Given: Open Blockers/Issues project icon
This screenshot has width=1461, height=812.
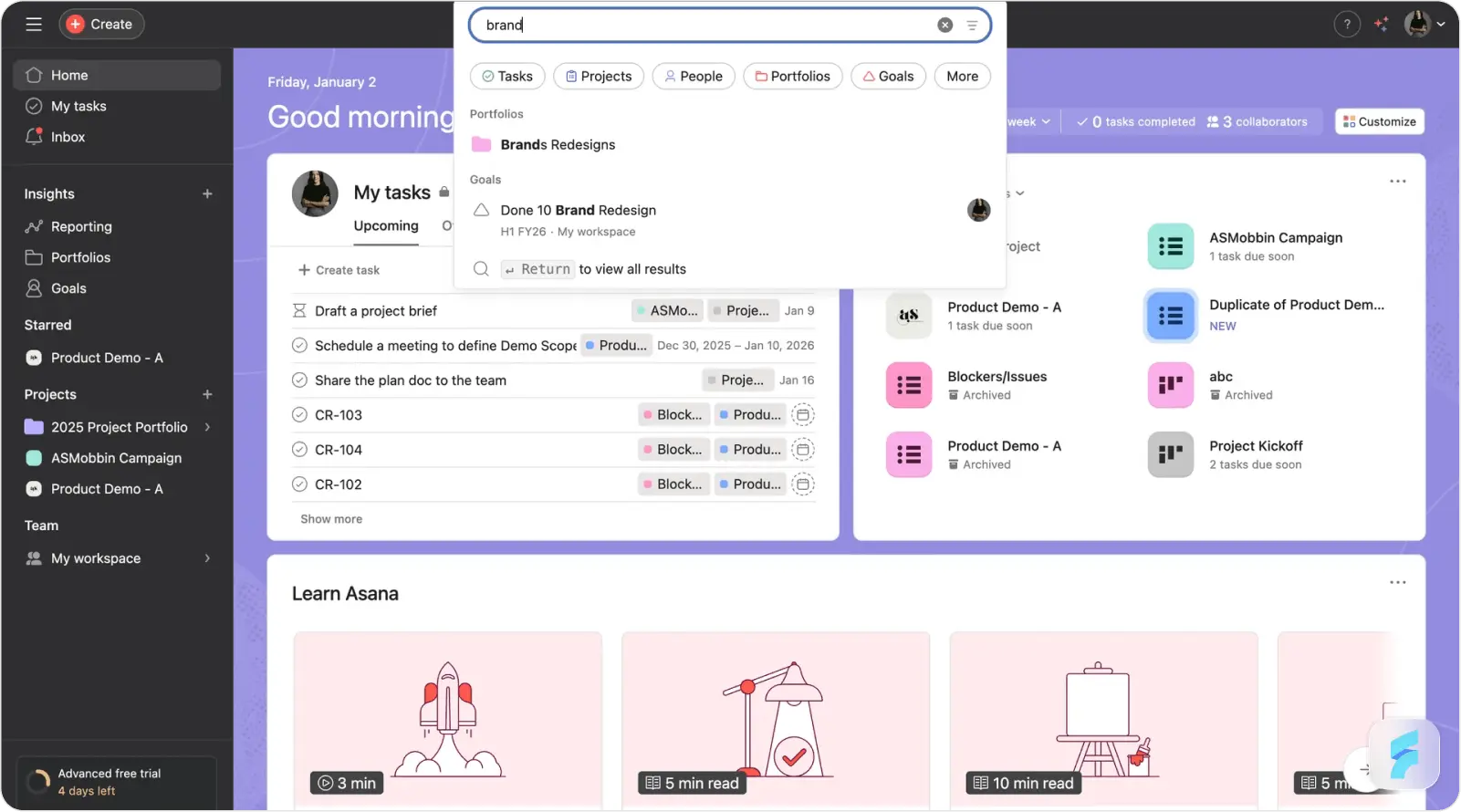Looking at the screenshot, I should pos(909,385).
